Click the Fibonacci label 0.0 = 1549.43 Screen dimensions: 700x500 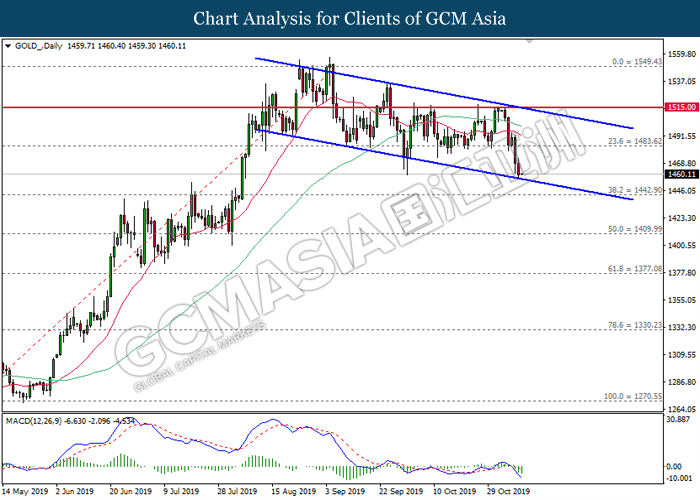click(x=637, y=62)
